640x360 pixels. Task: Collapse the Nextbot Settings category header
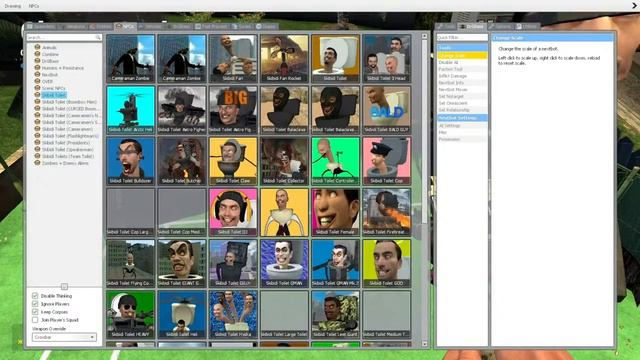(x=462, y=118)
